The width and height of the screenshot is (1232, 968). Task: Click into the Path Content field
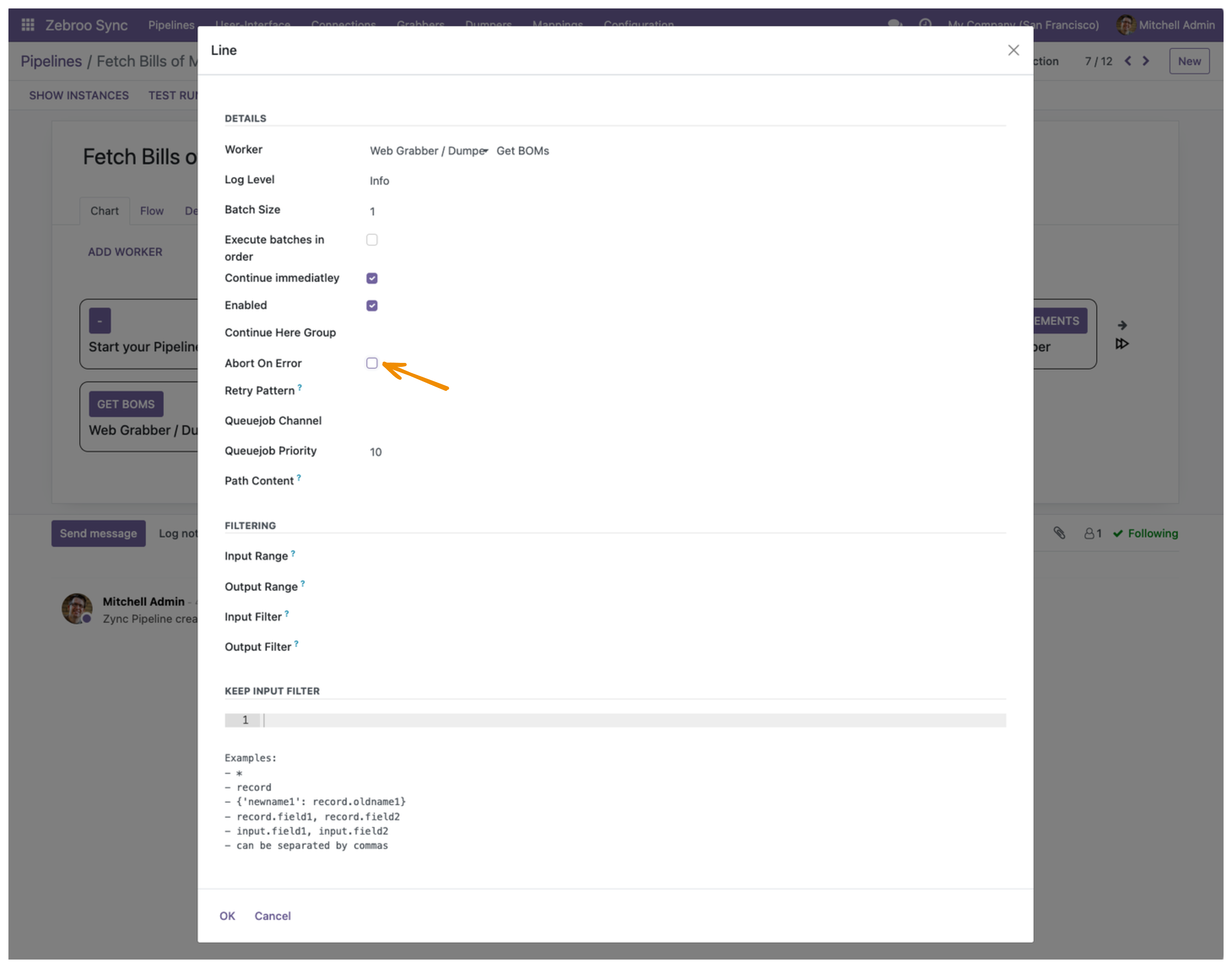pyautogui.click(x=687, y=481)
